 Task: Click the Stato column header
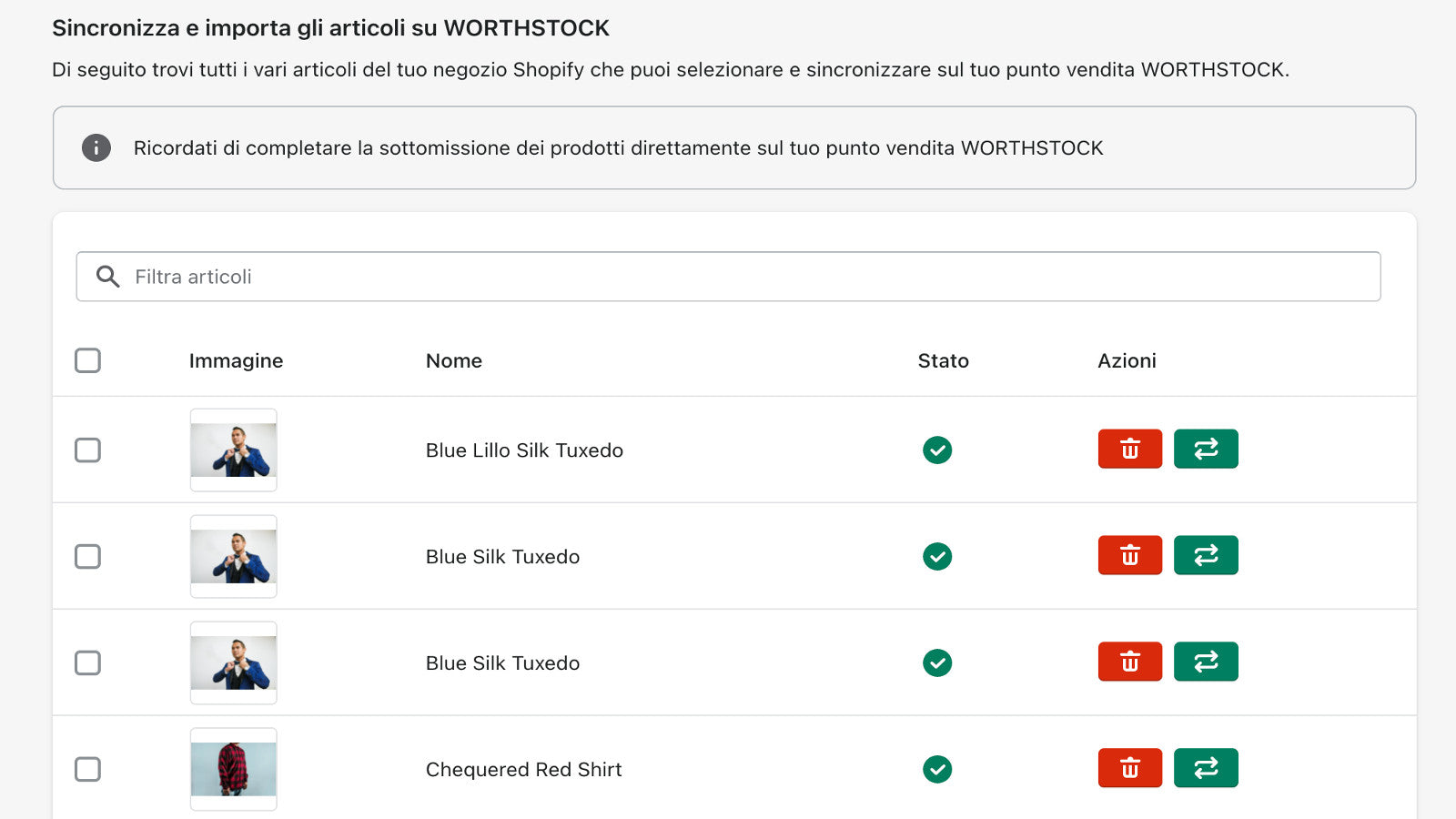[943, 360]
